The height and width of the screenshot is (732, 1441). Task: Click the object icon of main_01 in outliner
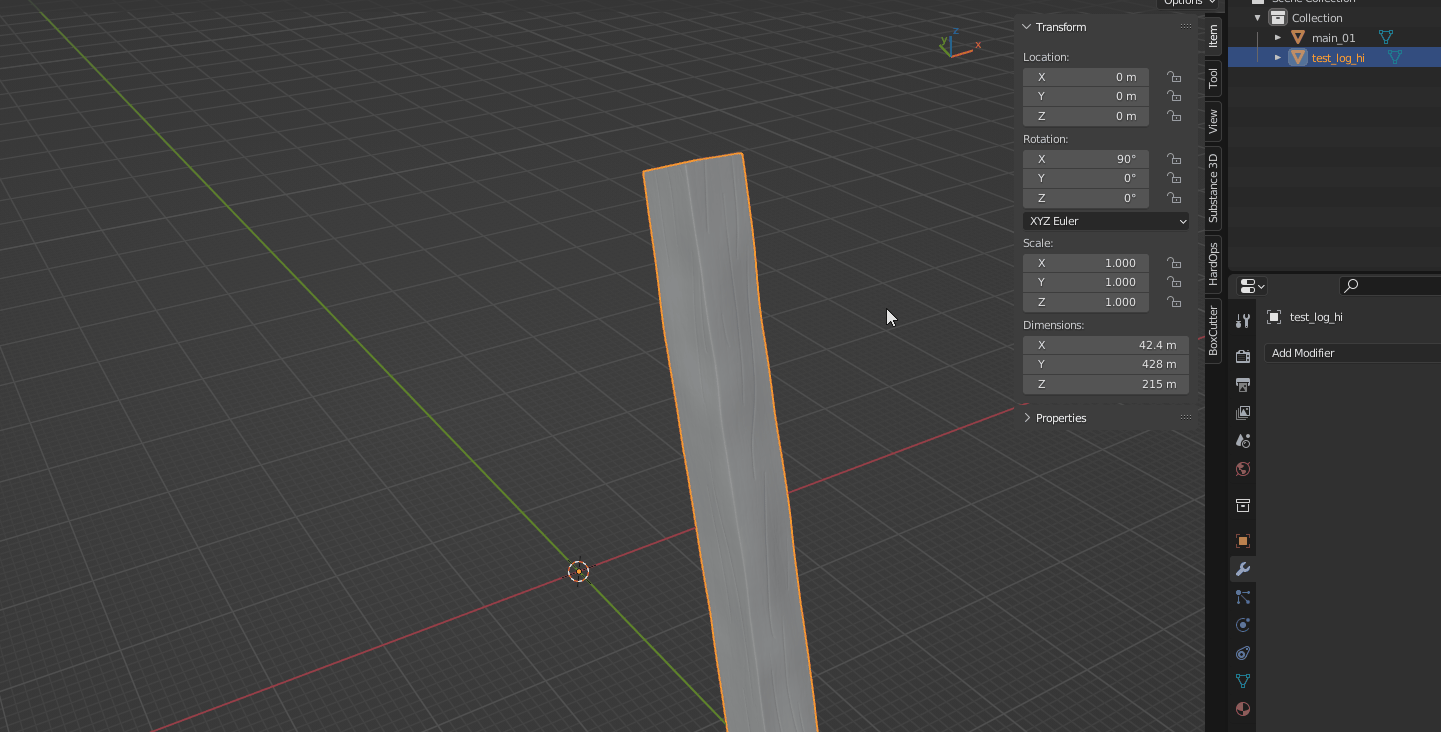tap(1298, 37)
